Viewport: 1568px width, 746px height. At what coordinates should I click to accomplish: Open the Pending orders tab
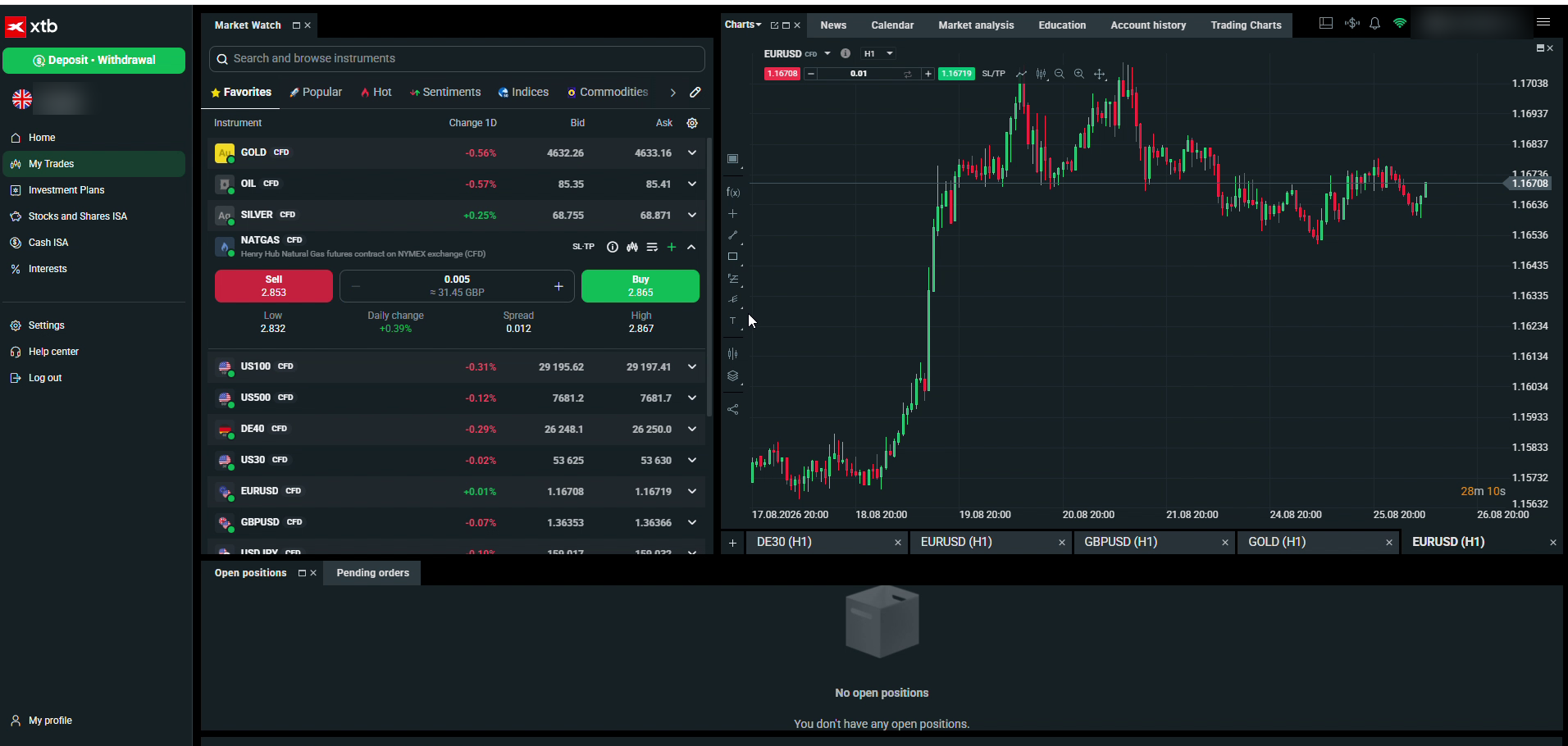tap(372, 573)
